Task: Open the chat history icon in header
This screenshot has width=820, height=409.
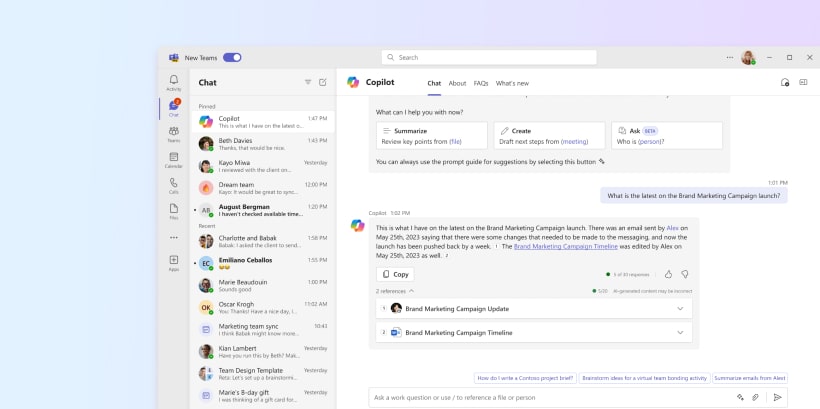Action: click(785, 82)
